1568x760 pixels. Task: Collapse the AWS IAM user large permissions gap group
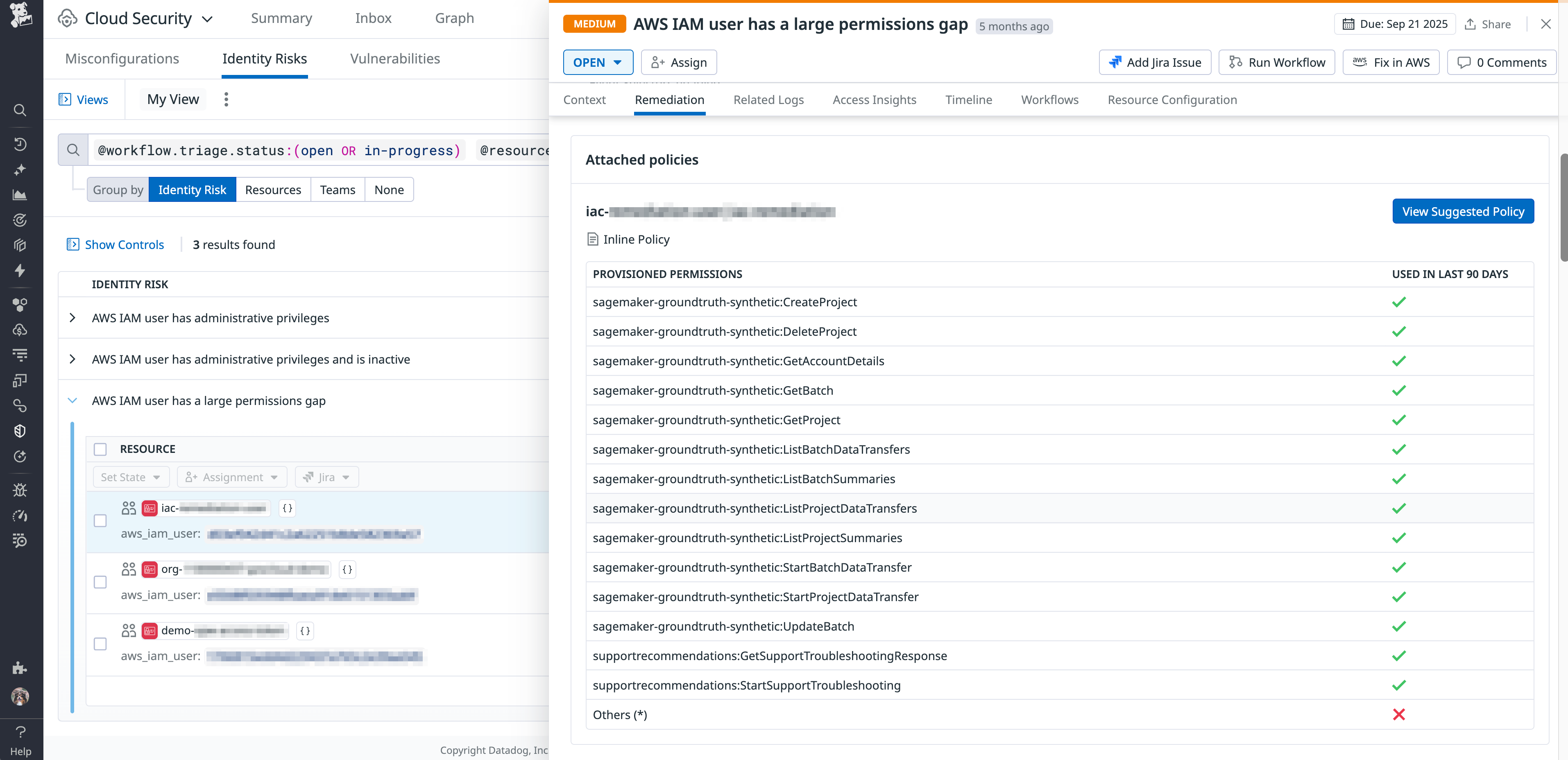pos(73,400)
